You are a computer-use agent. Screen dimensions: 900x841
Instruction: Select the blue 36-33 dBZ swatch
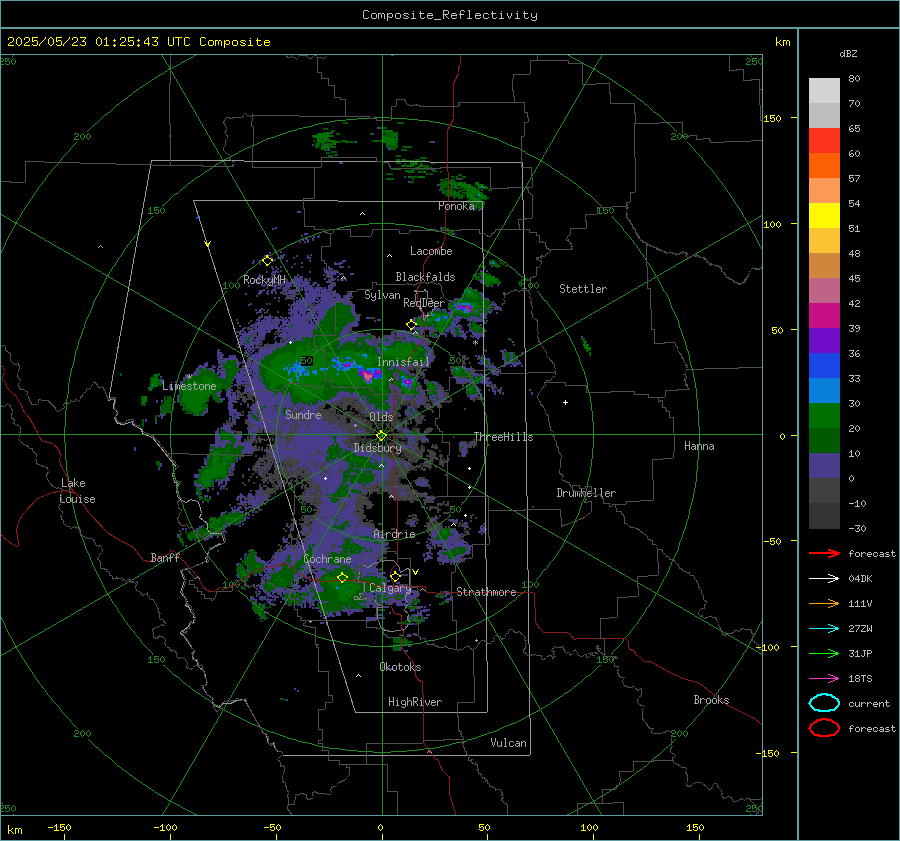coord(824,366)
